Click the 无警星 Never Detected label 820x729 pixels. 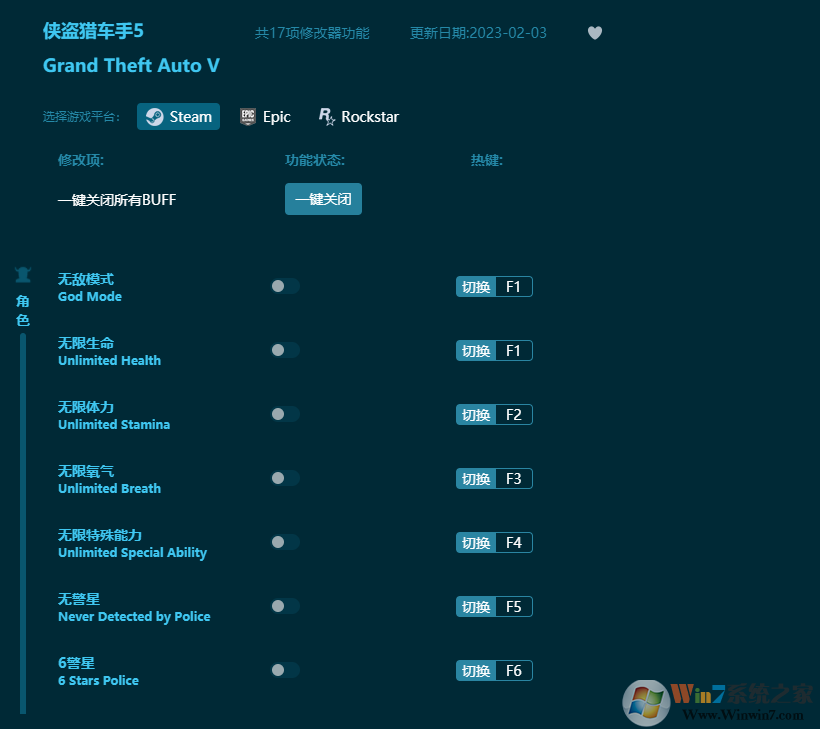[134, 608]
